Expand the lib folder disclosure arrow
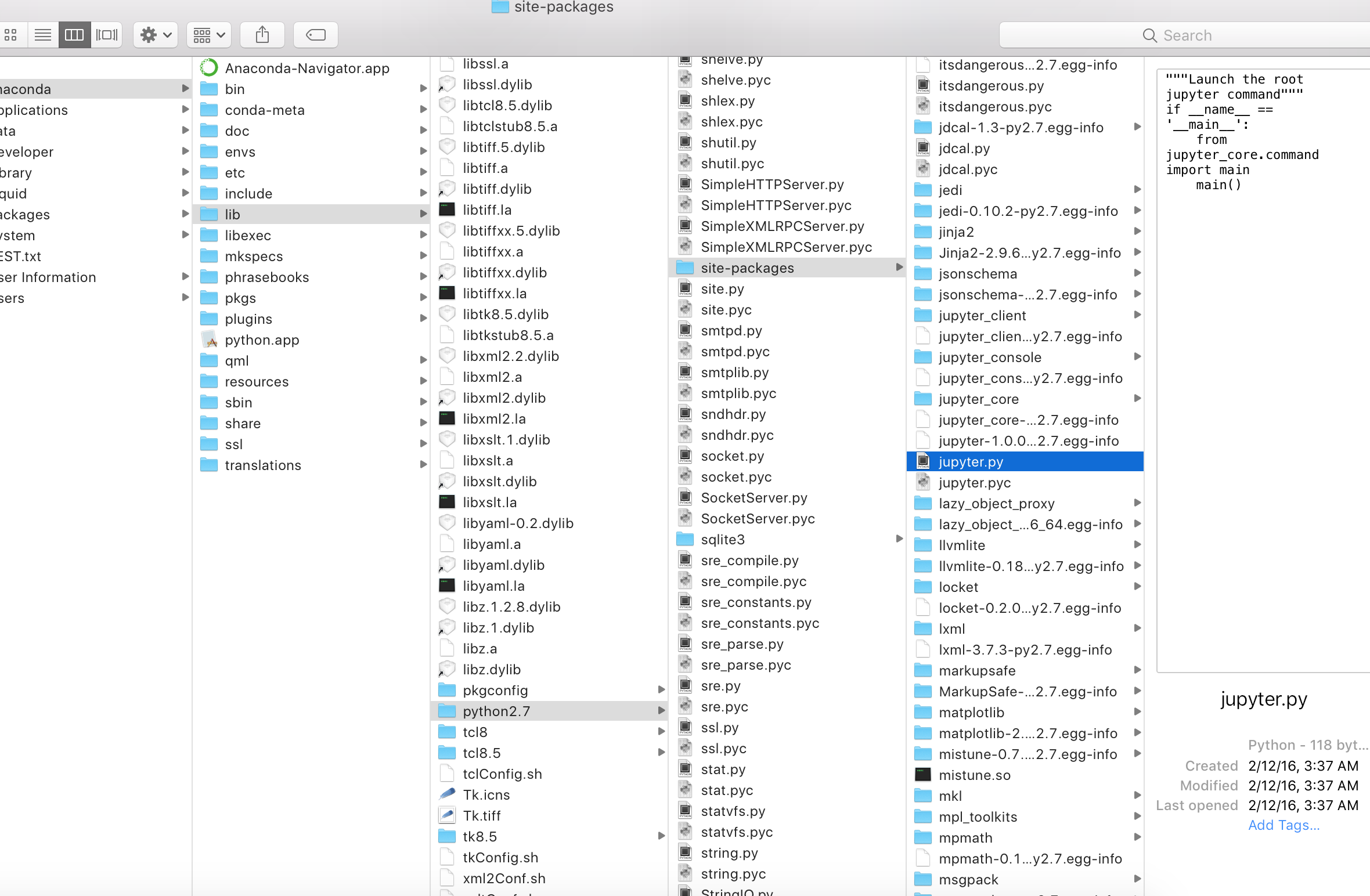Screen dimensions: 1370x896 click(423, 214)
